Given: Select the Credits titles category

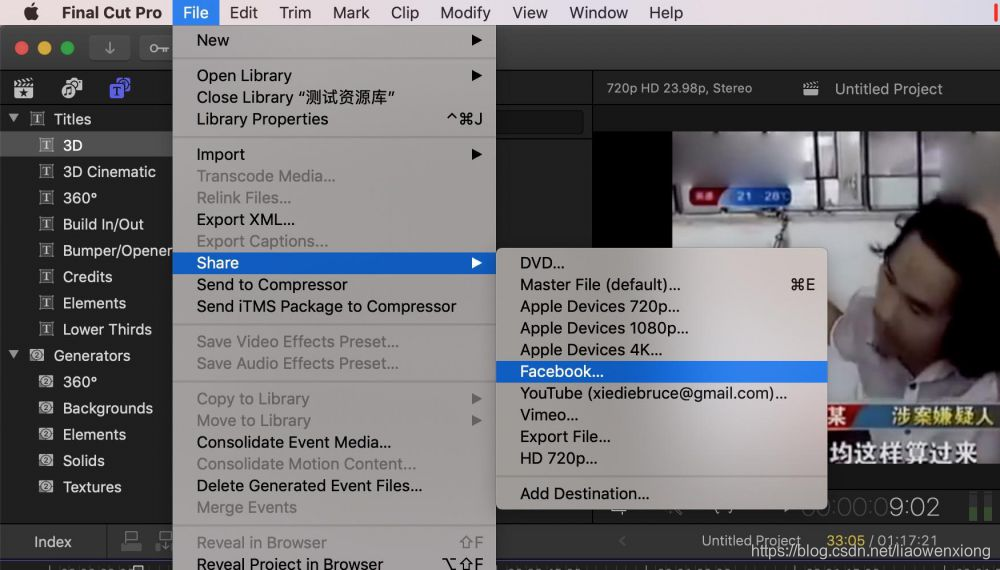Looking at the screenshot, I should (x=86, y=277).
